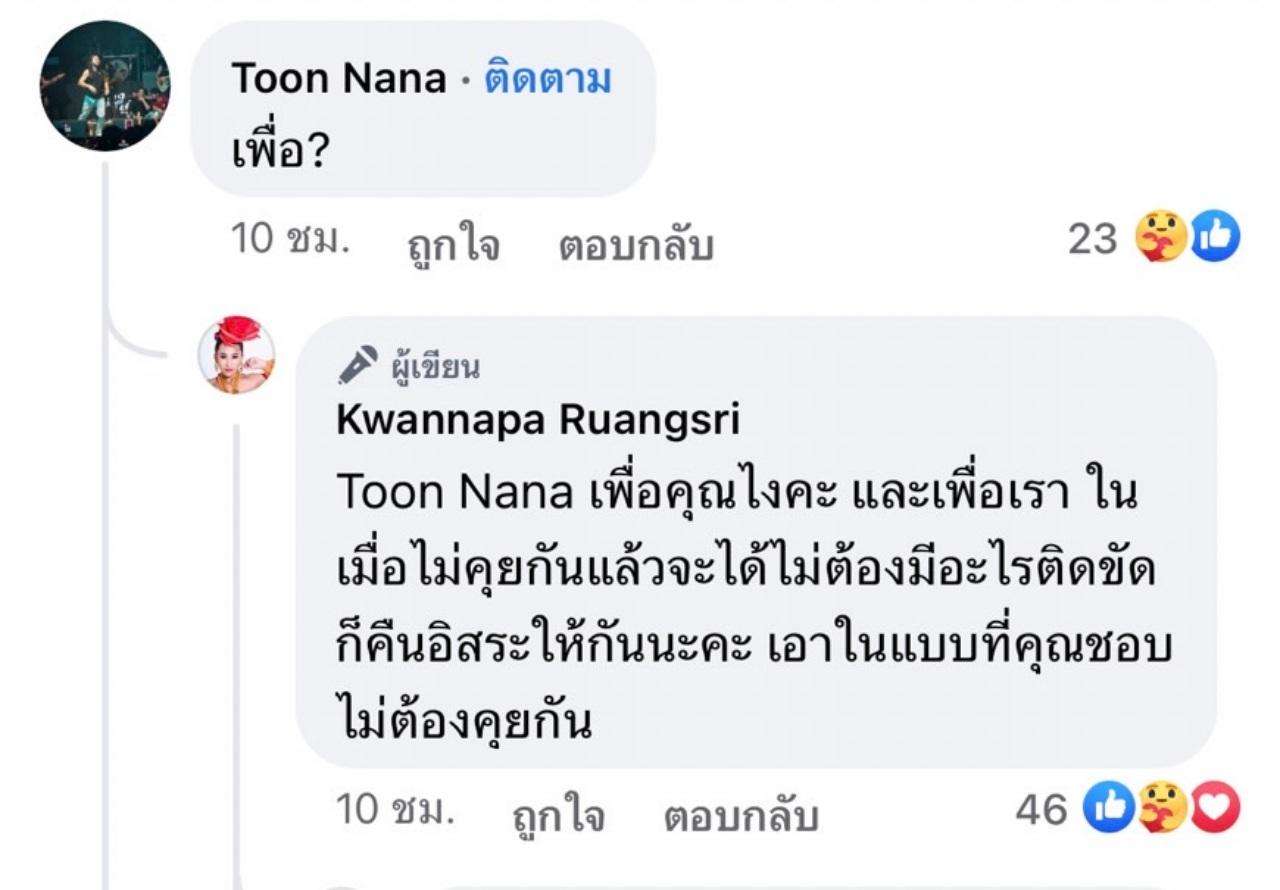Click the 10 ชม. timestamp on Toon Nana's comment
1280x890 pixels.
(x=290, y=239)
